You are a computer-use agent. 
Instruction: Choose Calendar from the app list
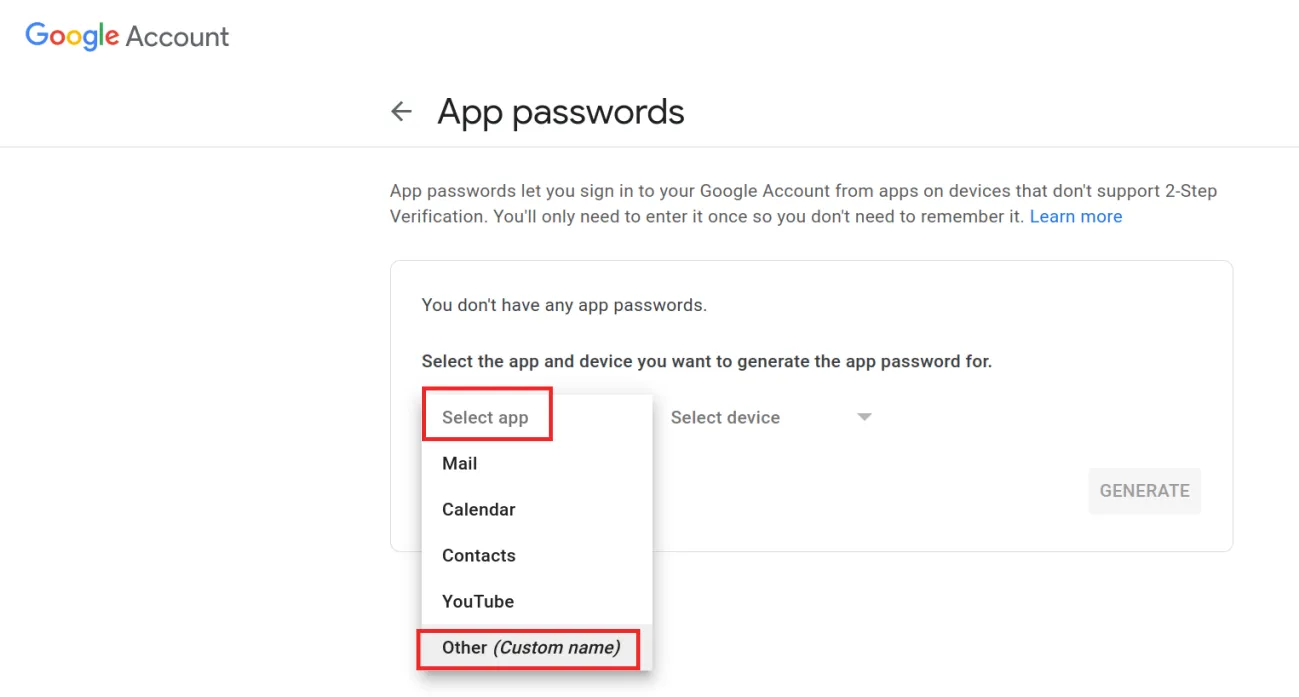pyautogui.click(x=478, y=509)
